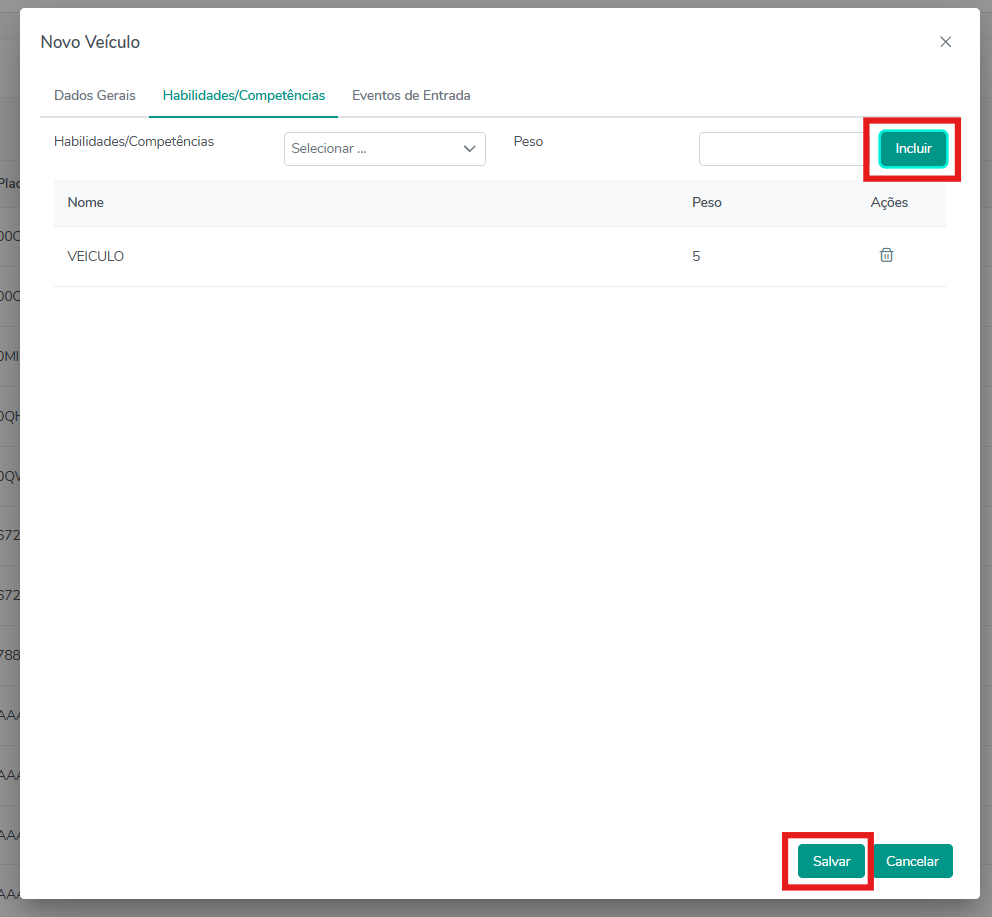This screenshot has width=992, height=917.
Task: Switch to the Dados Gerais tab
Action: click(x=95, y=96)
